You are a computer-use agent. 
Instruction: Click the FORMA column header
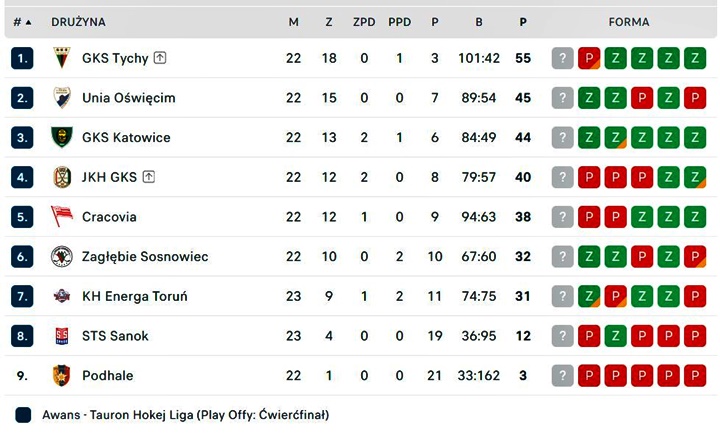click(629, 22)
